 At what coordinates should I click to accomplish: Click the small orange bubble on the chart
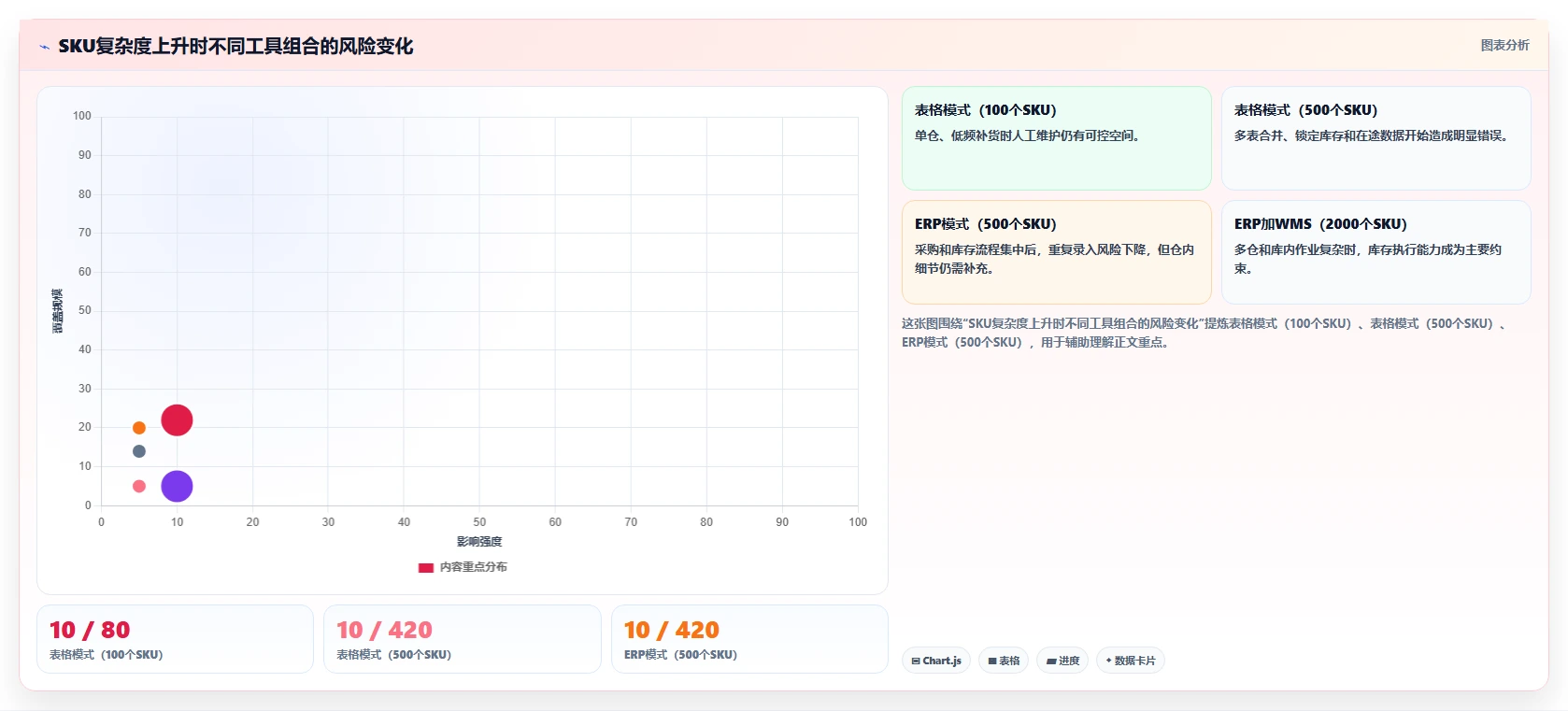tap(139, 428)
